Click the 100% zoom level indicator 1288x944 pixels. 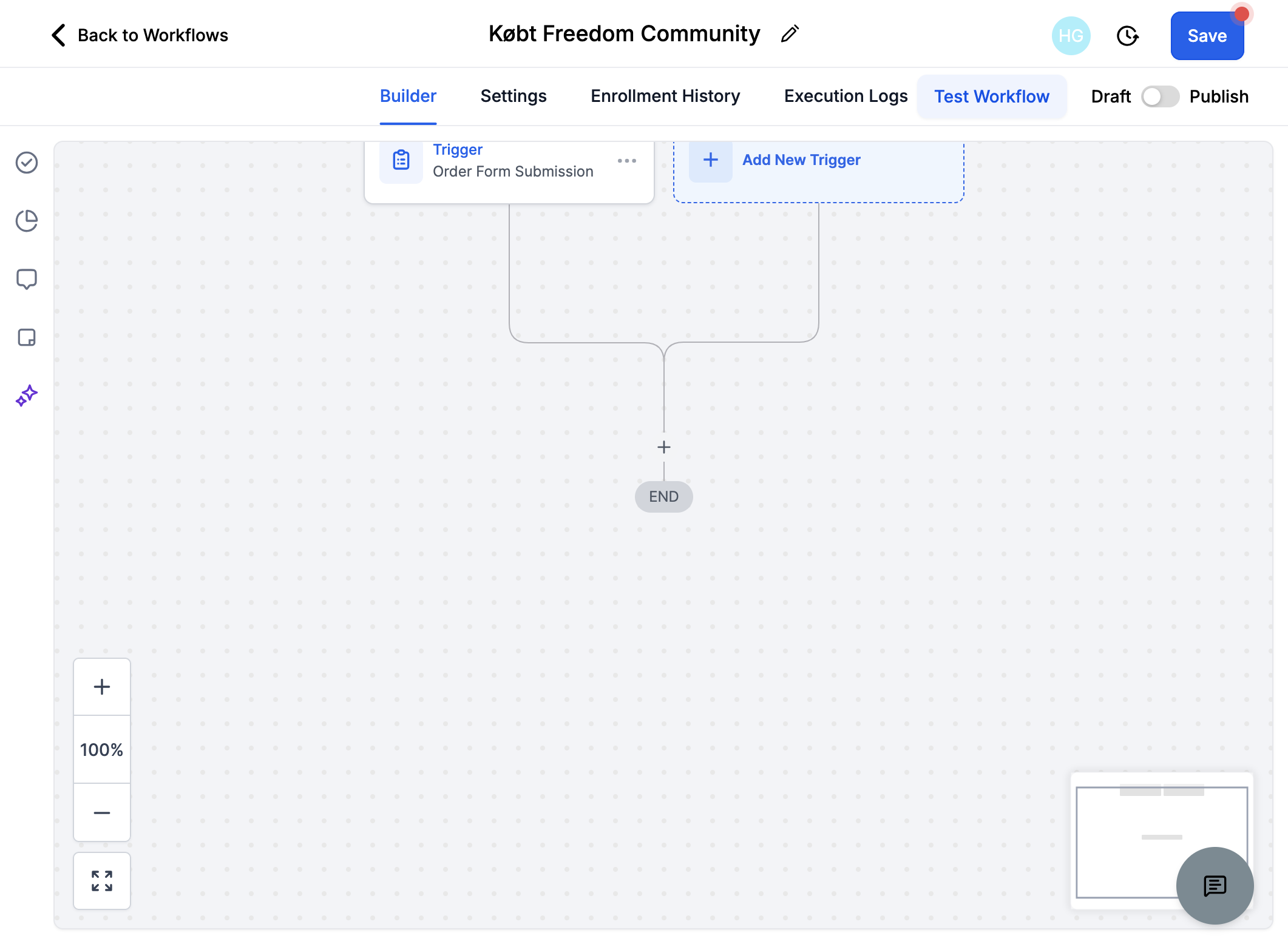(x=102, y=750)
